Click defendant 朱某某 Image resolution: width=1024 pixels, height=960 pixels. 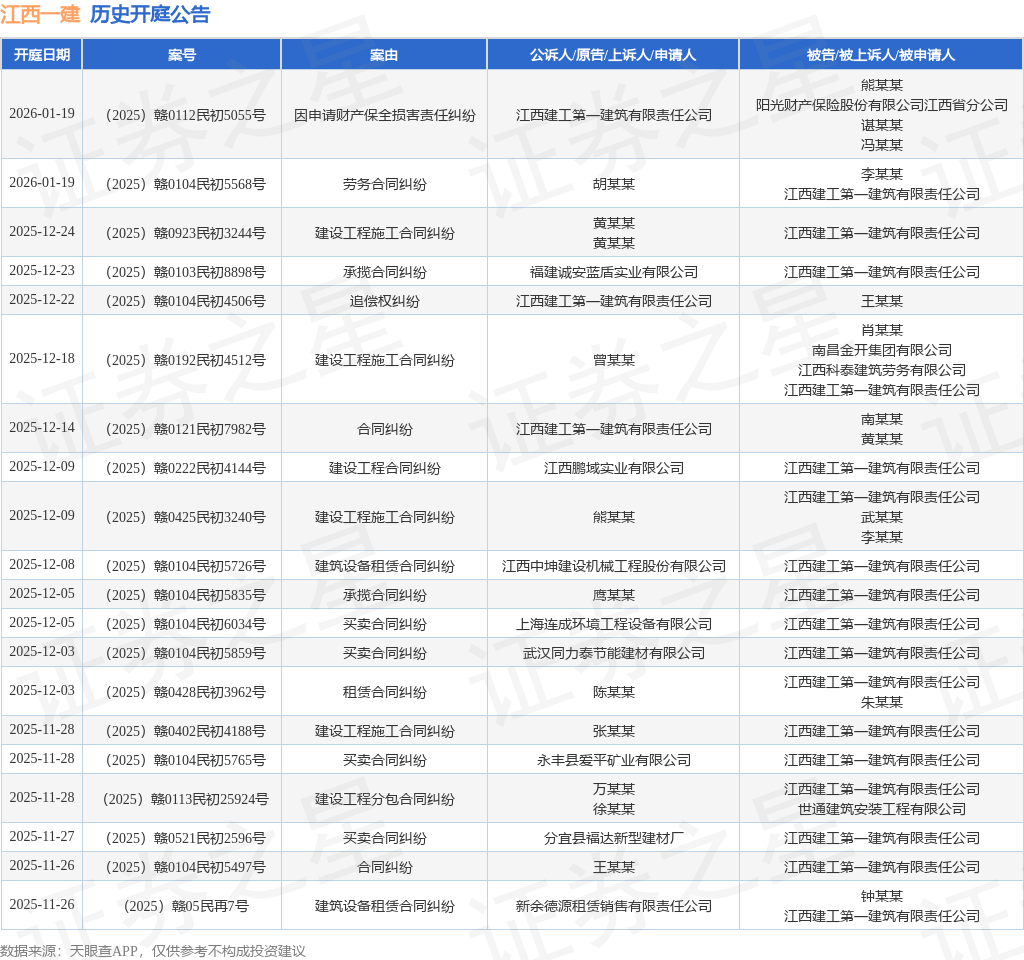click(x=882, y=702)
